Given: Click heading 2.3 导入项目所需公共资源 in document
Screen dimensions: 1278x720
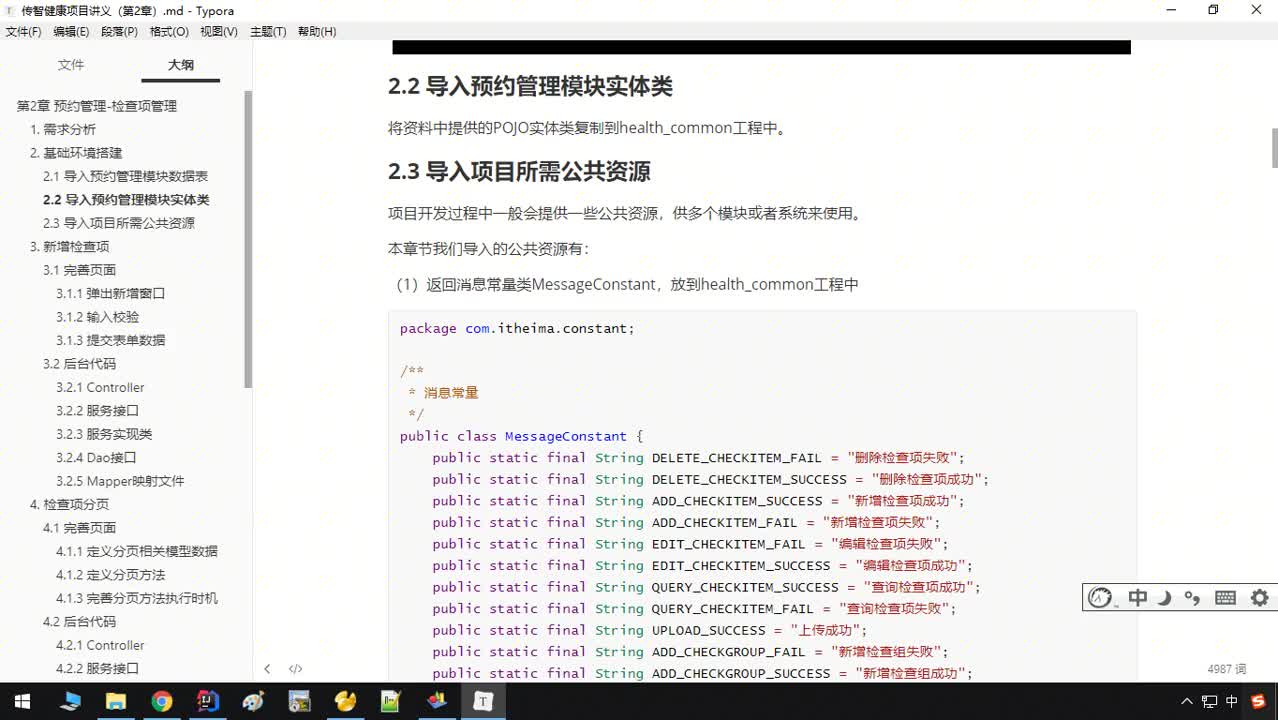Looking at the screenshot, I should [x=519, y=172].
